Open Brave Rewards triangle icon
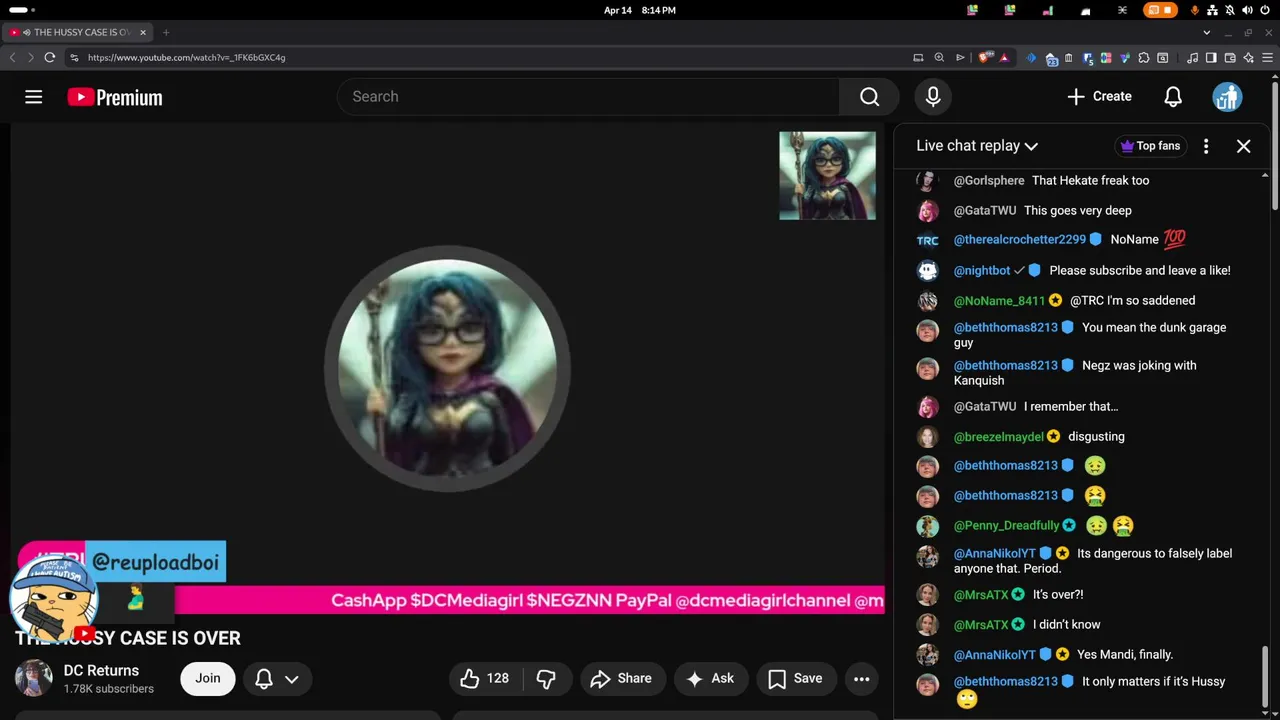1280x720 pixels. pyautogui.click(x=1004, y=57)
